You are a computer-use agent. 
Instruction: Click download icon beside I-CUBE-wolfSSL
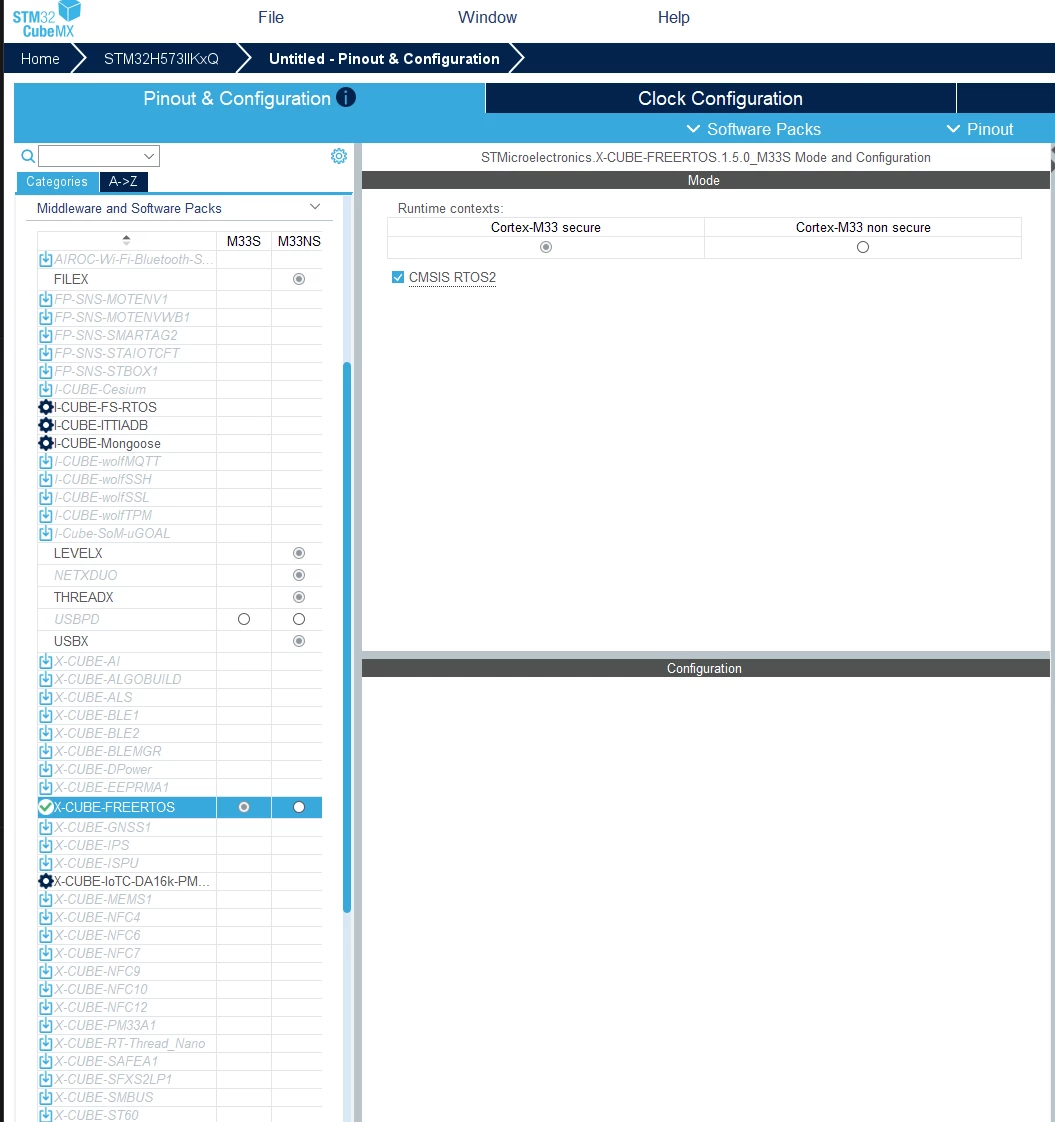pyautogui.click(x=46, y=497)
